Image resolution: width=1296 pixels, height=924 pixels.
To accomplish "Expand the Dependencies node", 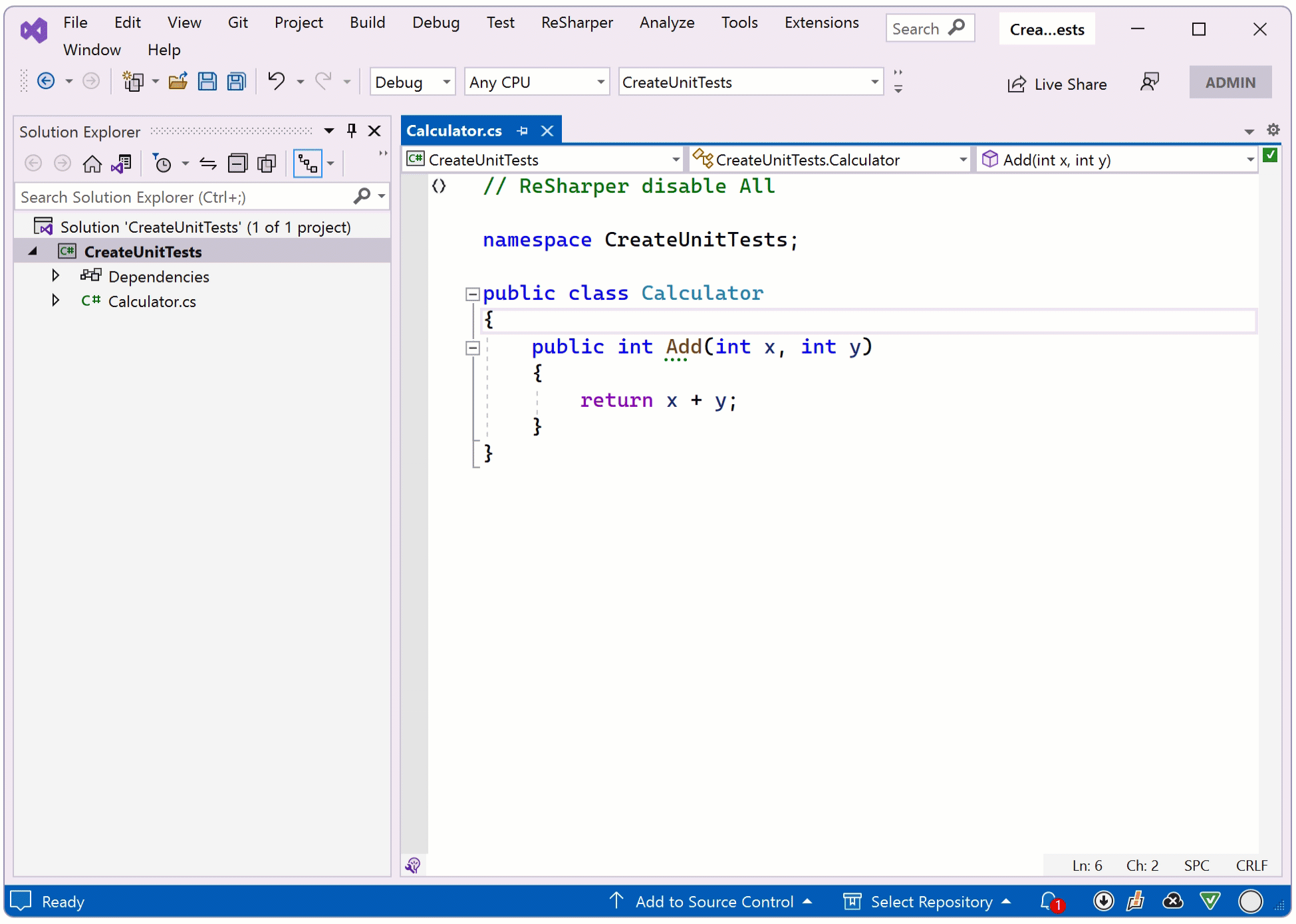I will coord(56,276).
